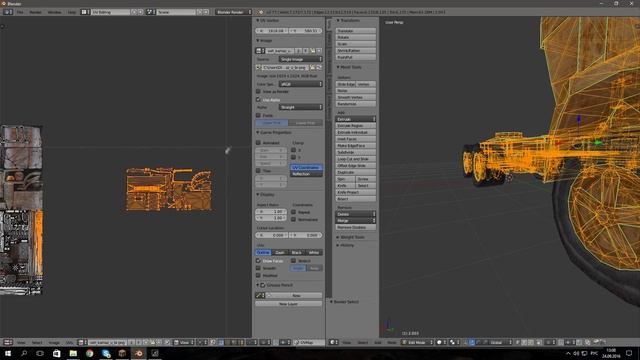Open Microsoft Store from the taskbar
Image resolution: width=640 pixels, height=360 pixels.
point(57,353)
